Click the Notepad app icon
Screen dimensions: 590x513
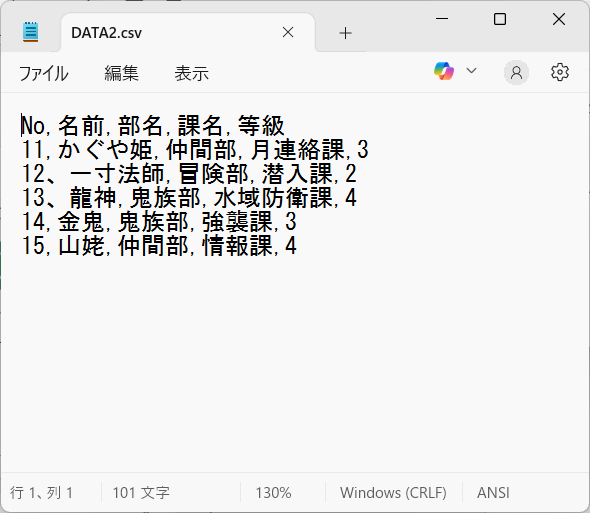click(30, 32)
